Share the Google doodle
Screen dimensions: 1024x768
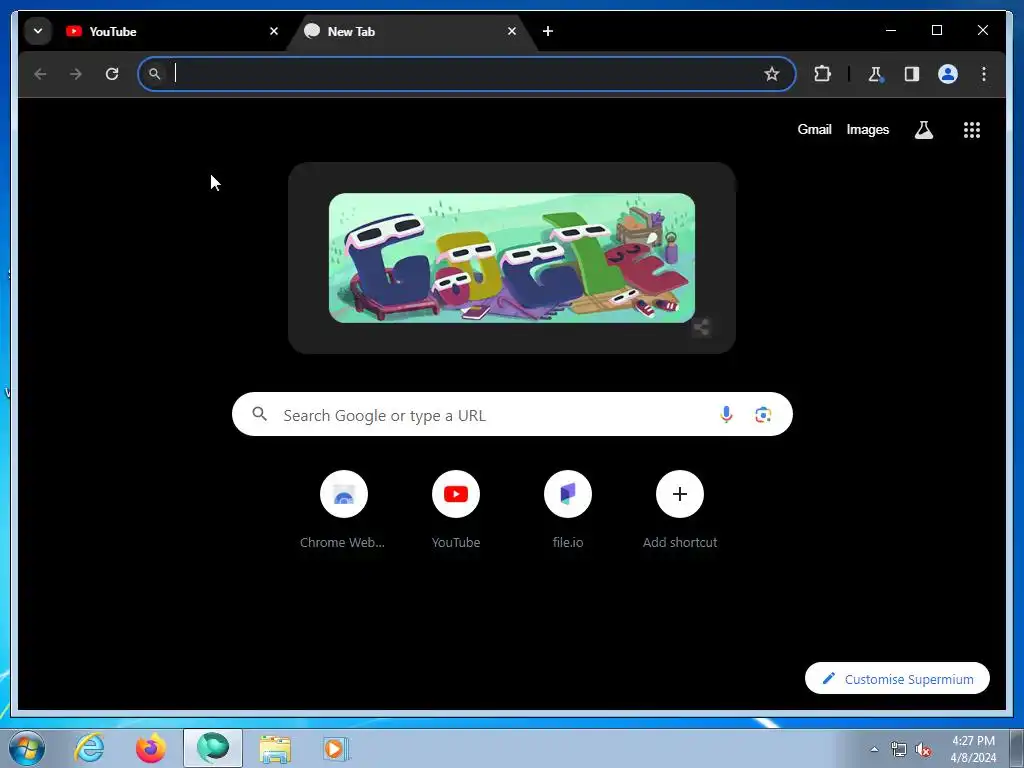pyautogui.click(x=701, y=327)
